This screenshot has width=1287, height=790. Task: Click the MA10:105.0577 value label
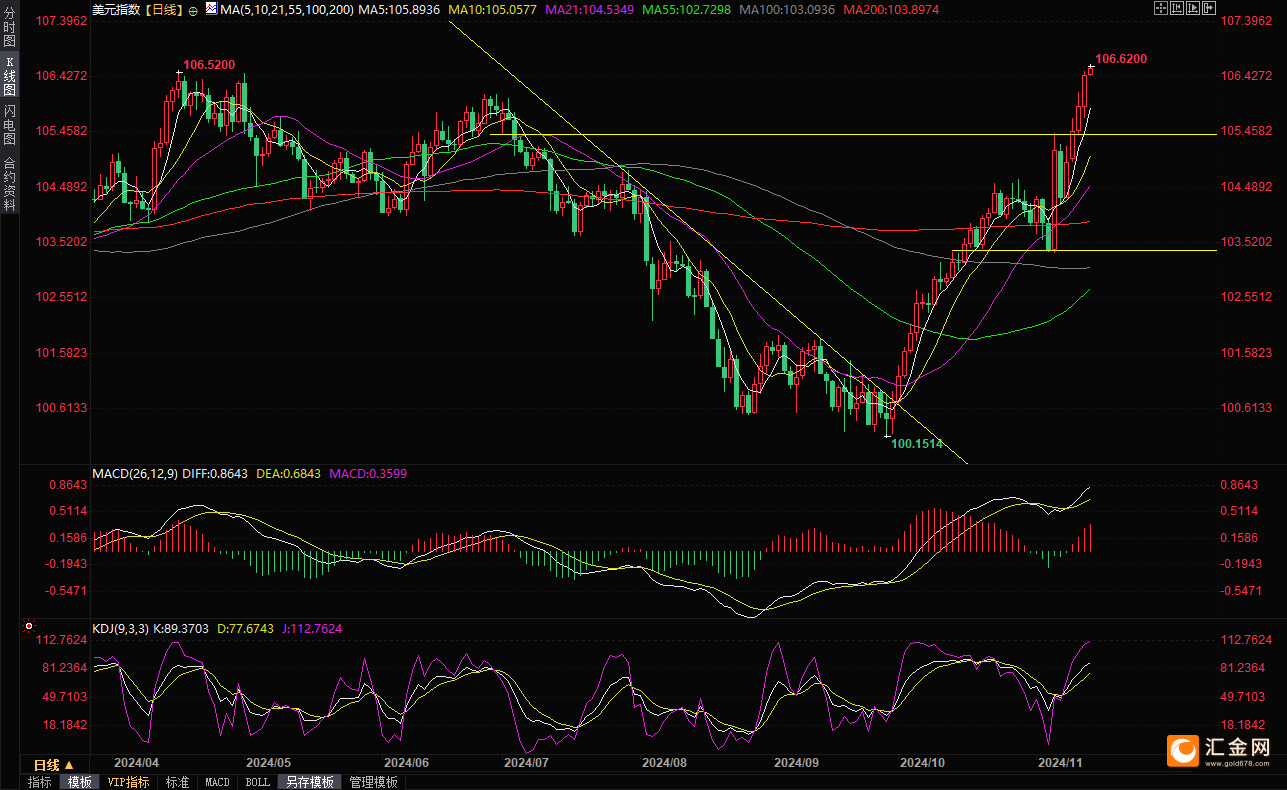click(494, 9)
